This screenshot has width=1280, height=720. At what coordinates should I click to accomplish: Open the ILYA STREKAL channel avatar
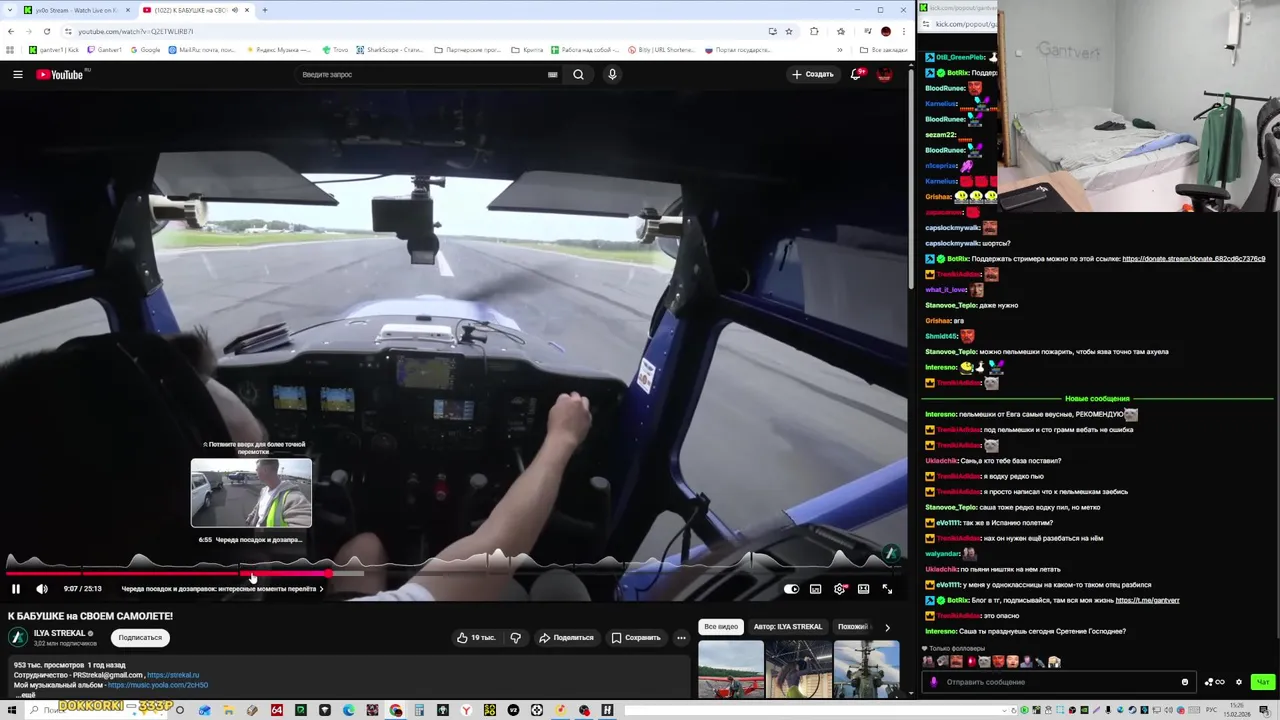(x=18, y=637)
